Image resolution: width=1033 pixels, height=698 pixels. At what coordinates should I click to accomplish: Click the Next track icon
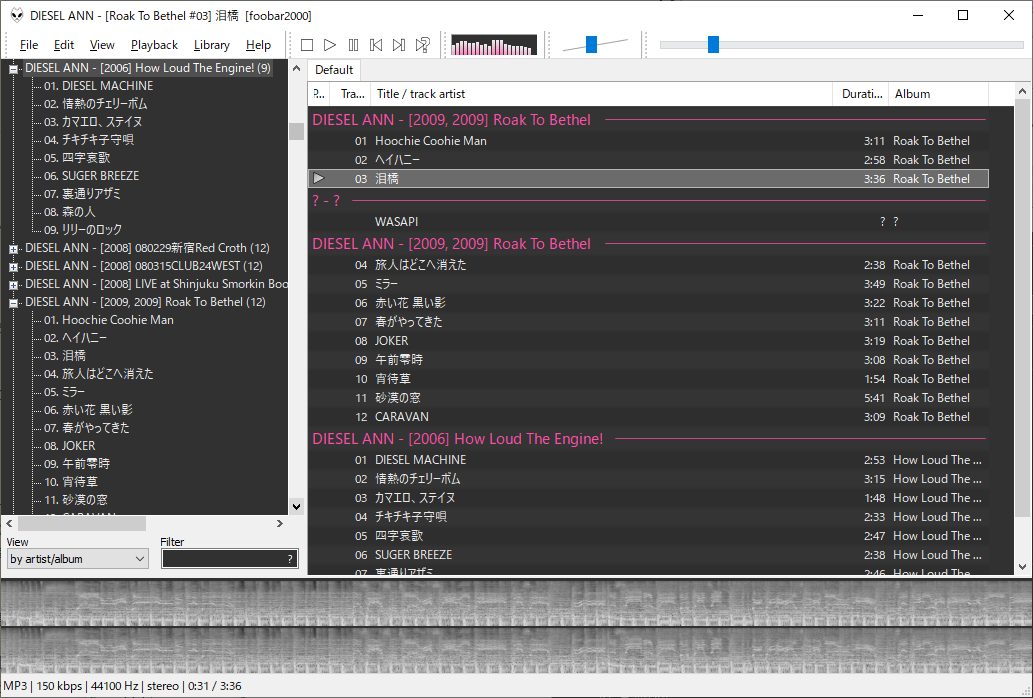coord(399,44)
